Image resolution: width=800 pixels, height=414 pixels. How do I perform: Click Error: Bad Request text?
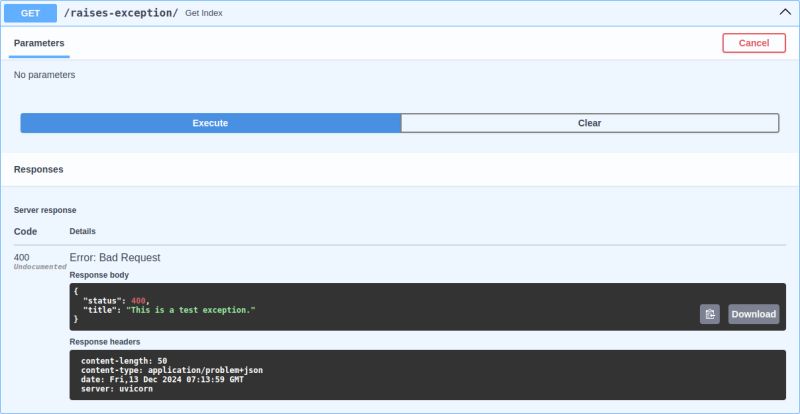[x=115, y=257]
